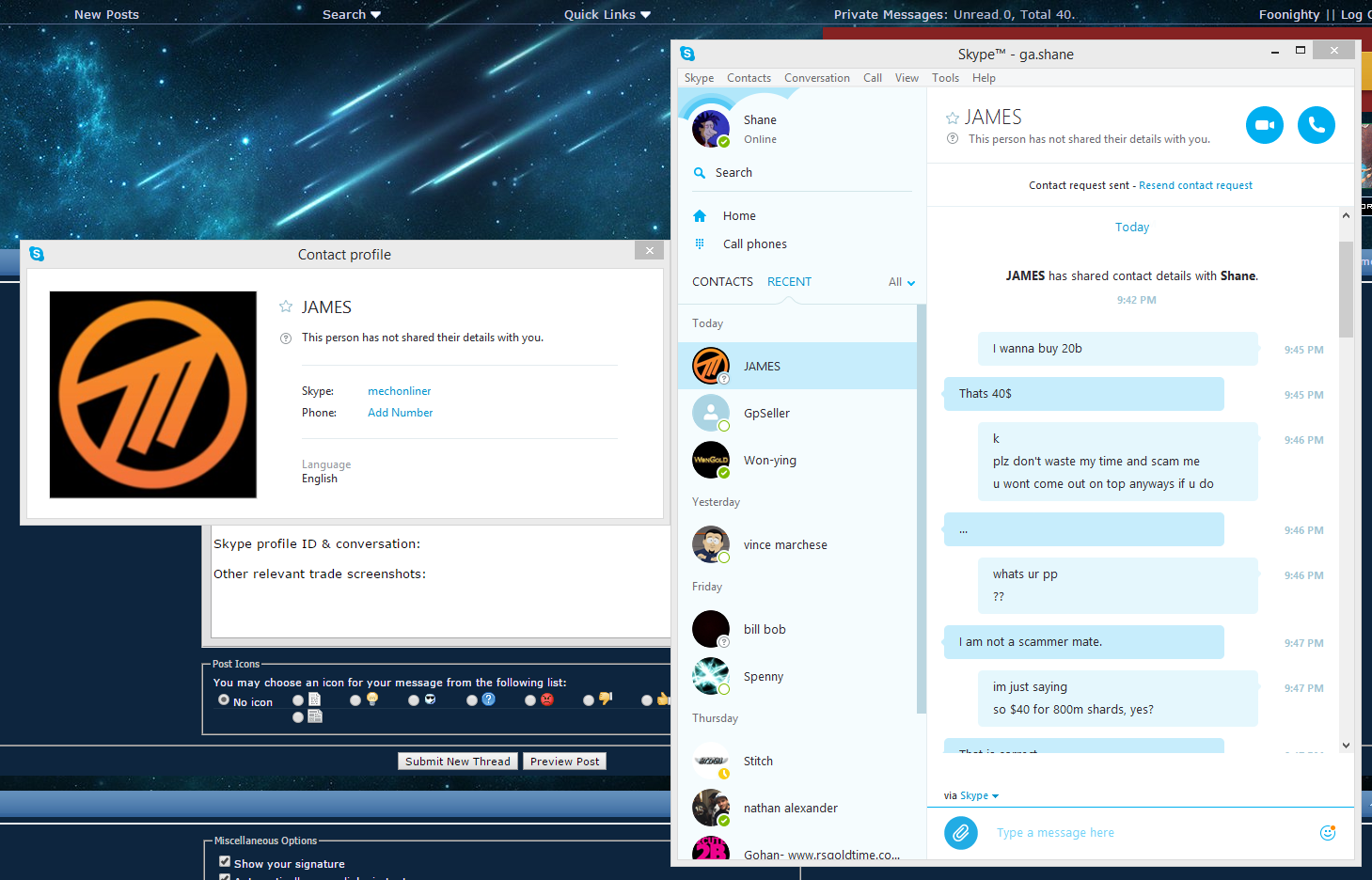1372x880 pixels.
Task: Open the Contacts menu
Action: [749, 78]
